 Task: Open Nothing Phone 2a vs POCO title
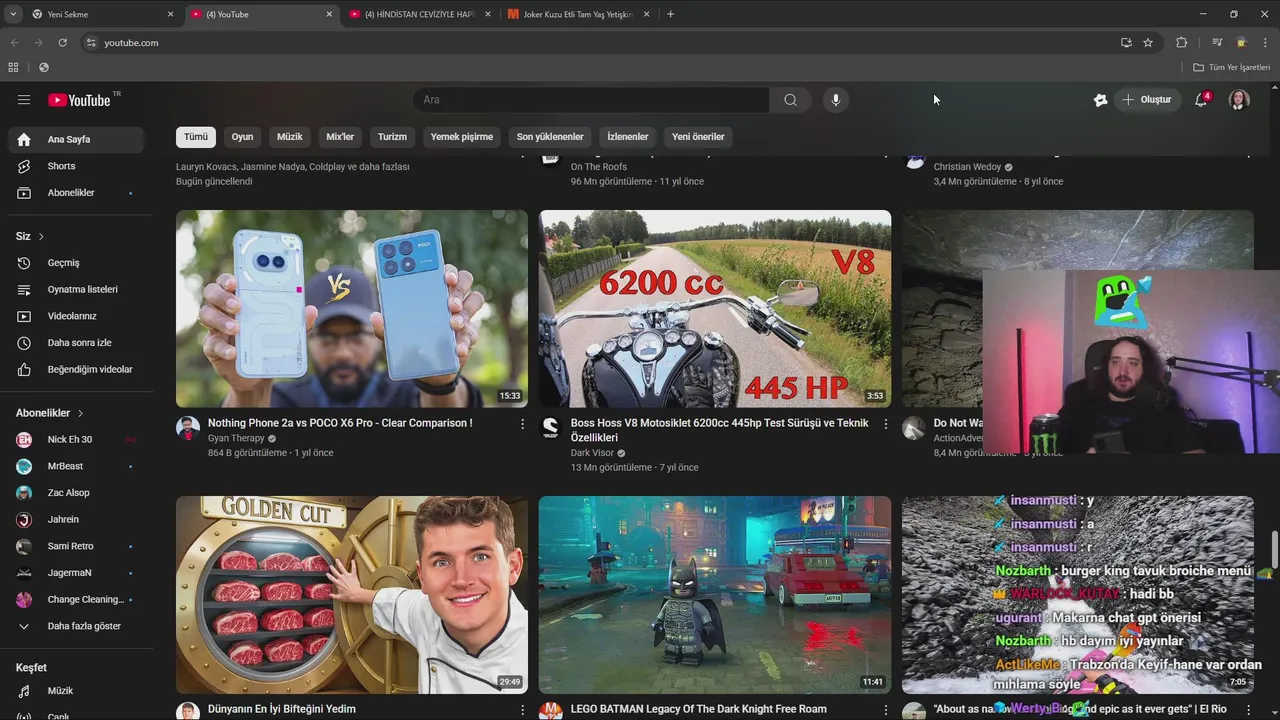click(340, 423)
